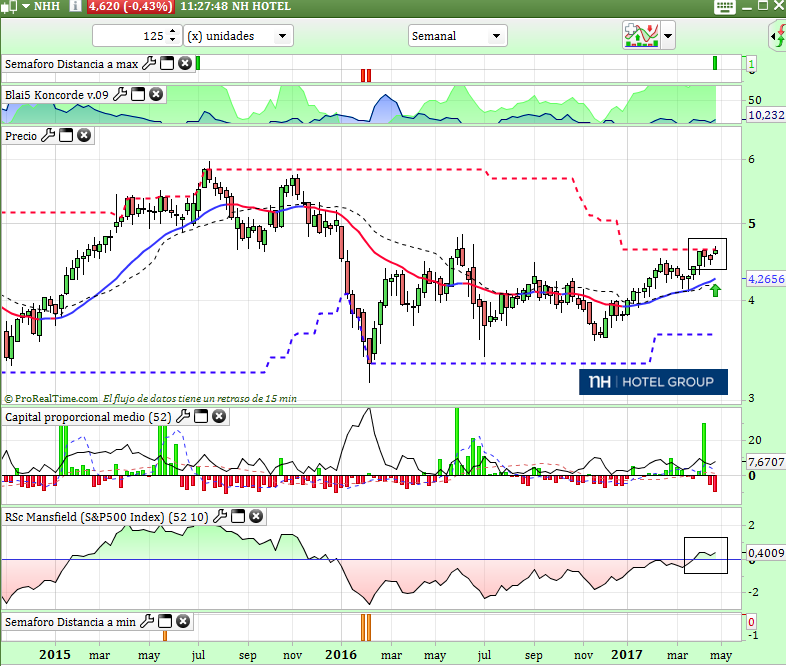
Task: Configure Capital proporcional medio with wrench
Action: [183, 416]
